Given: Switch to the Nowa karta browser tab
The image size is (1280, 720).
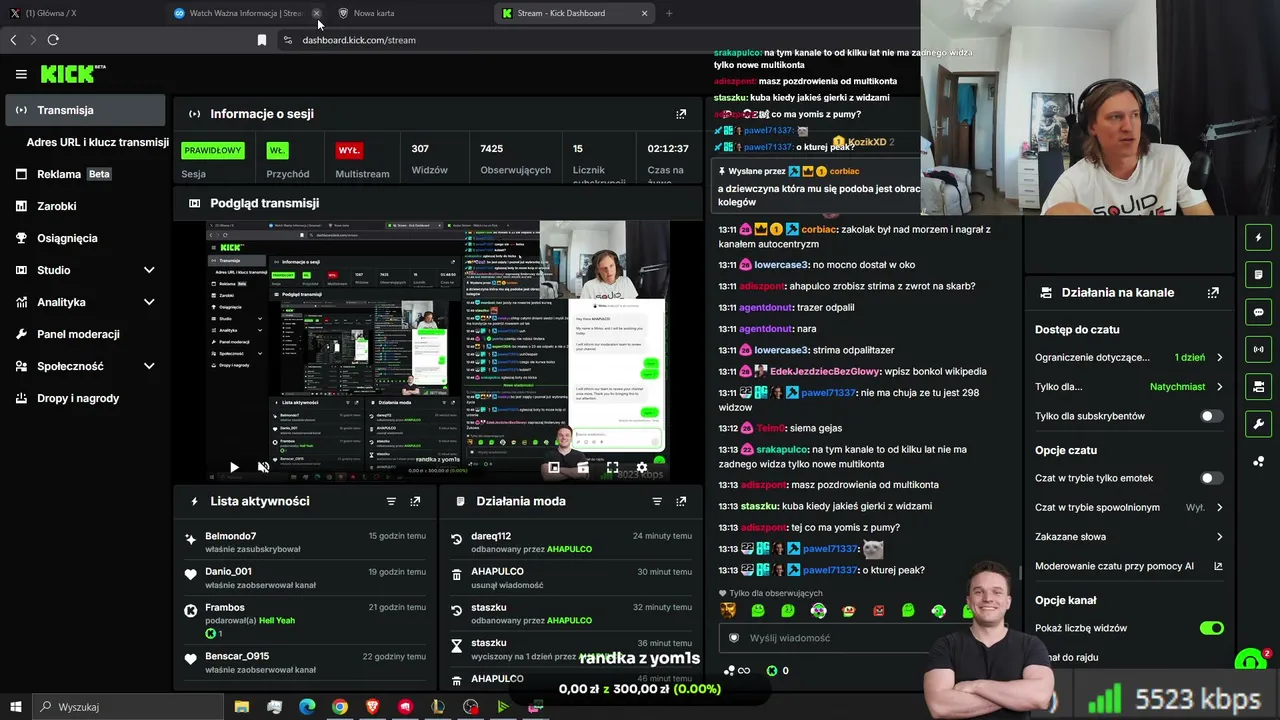Looking at the screenshot, I should (x=411, y=13).
